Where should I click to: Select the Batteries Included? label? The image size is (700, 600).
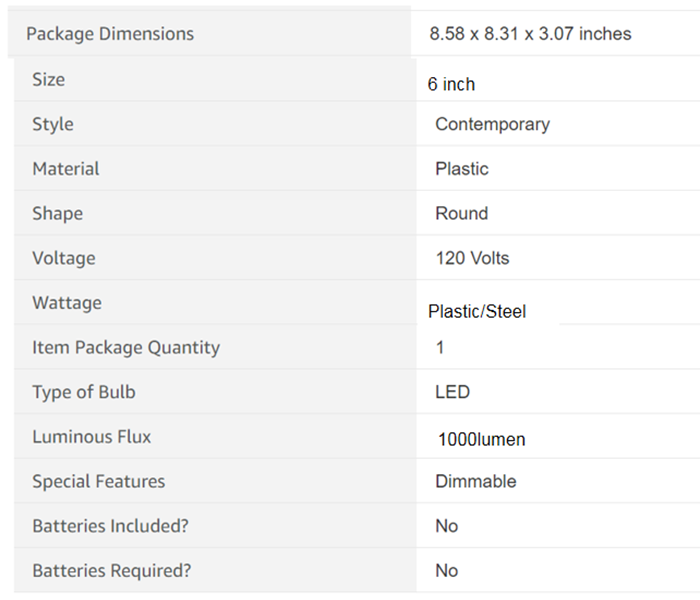coord(110,526)
